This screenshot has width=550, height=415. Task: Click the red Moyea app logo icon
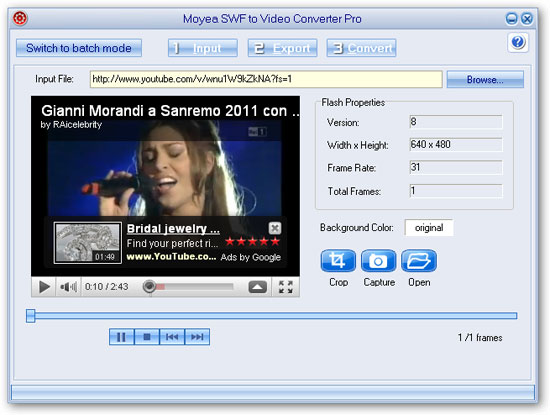coord(20,18)
